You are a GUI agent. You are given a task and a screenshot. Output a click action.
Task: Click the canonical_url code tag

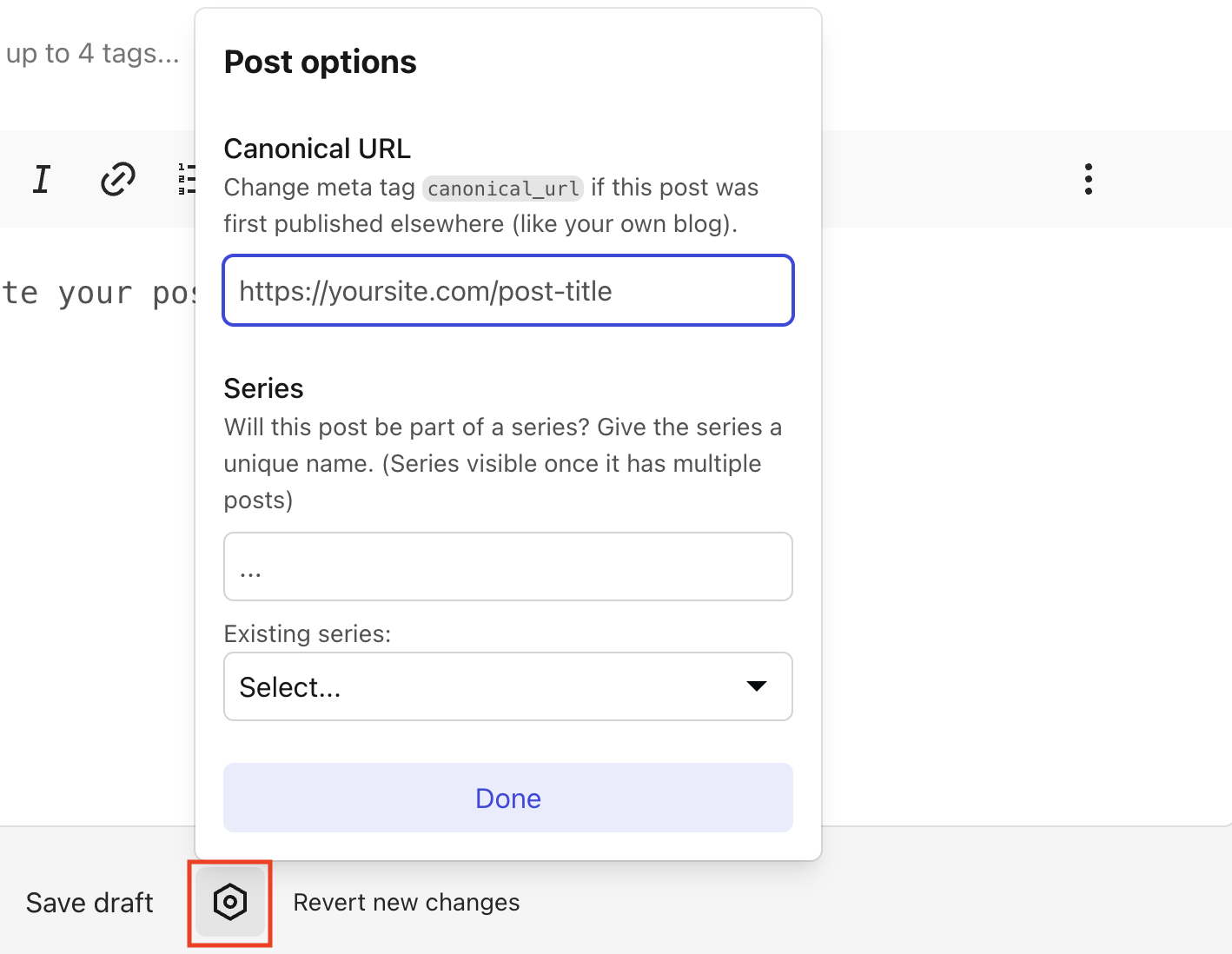coord(503,189)
